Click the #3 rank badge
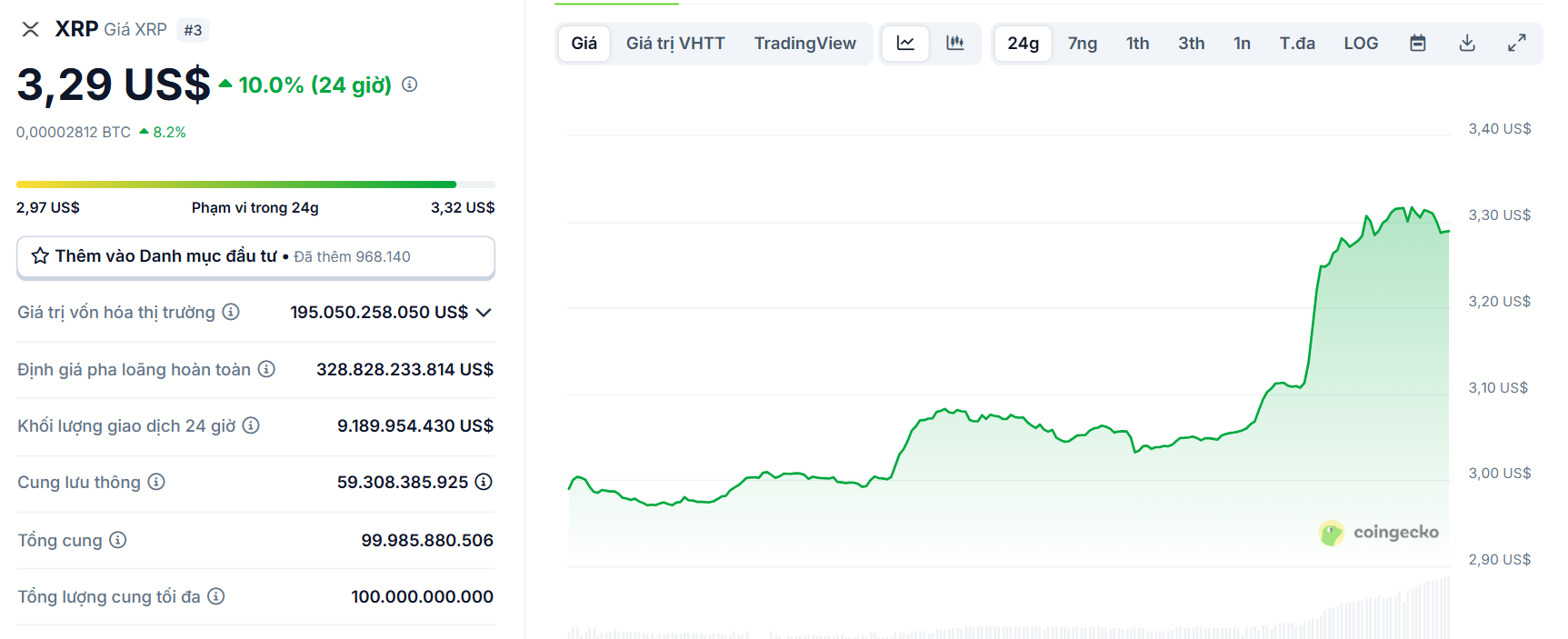The width and height of the screenshot is (1568, 639). pos(193,30)
